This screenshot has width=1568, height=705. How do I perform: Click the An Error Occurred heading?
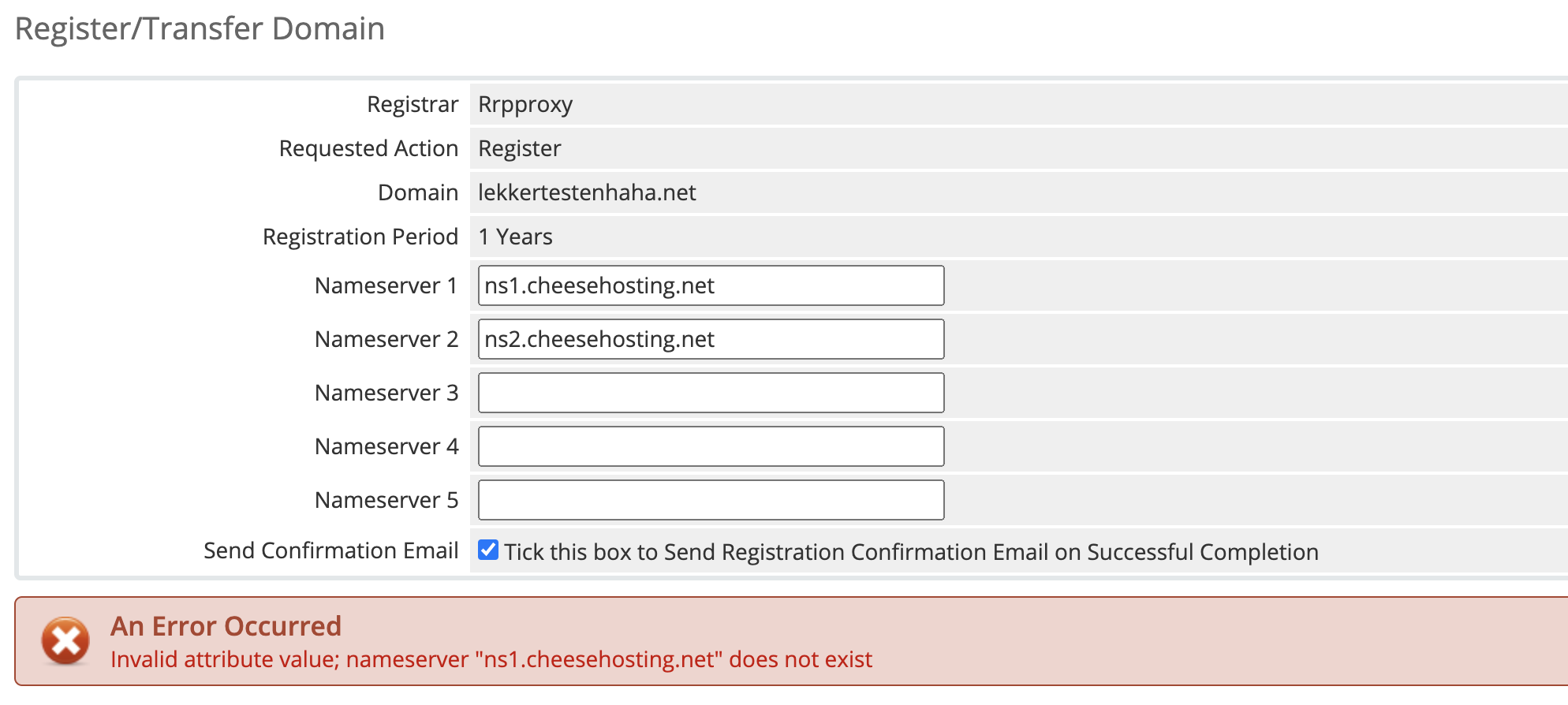(x=226, y=626)
